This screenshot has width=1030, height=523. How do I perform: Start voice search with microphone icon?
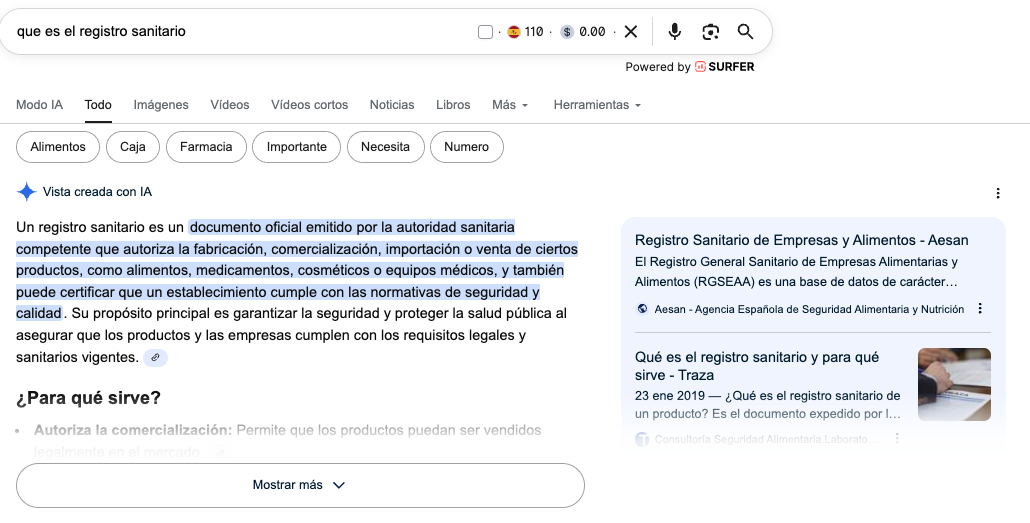click(675, 32)
